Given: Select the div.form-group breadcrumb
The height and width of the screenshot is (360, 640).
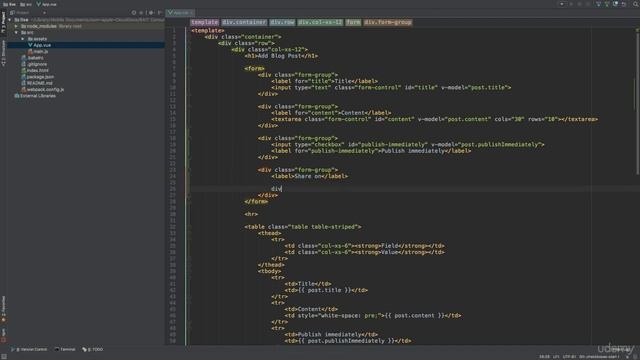Looking at the screenshot, I should click(388, 22).
